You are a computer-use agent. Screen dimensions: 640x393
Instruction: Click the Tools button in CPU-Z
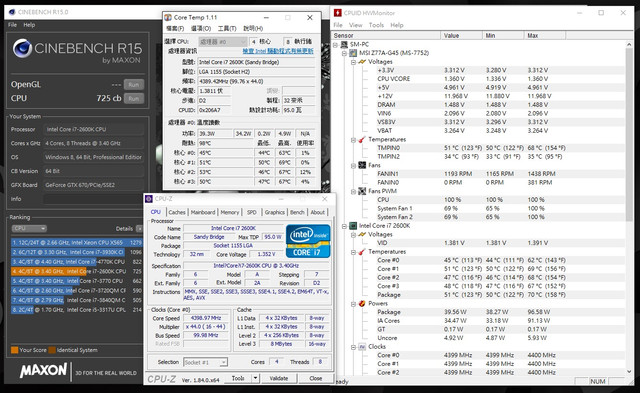[x=238, y=379]
